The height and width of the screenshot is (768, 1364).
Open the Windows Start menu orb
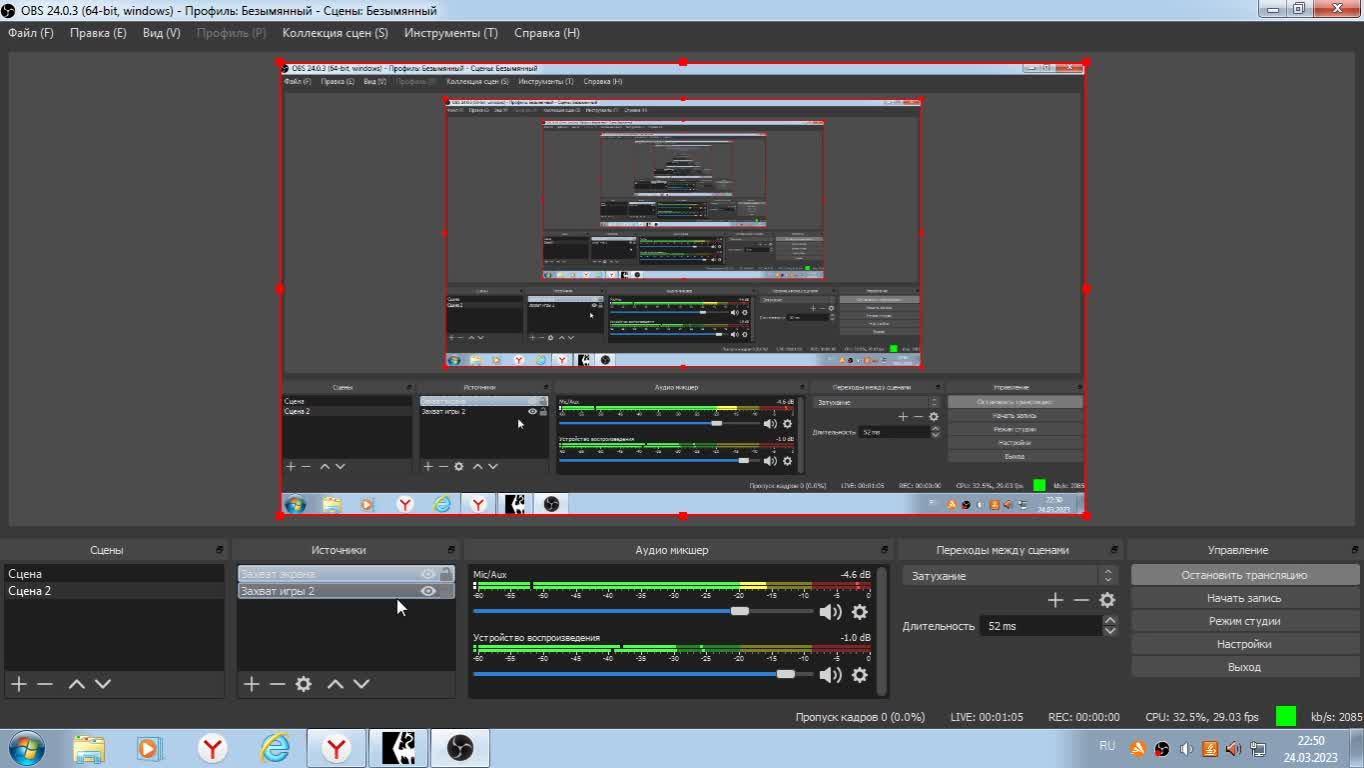[26, 748]
